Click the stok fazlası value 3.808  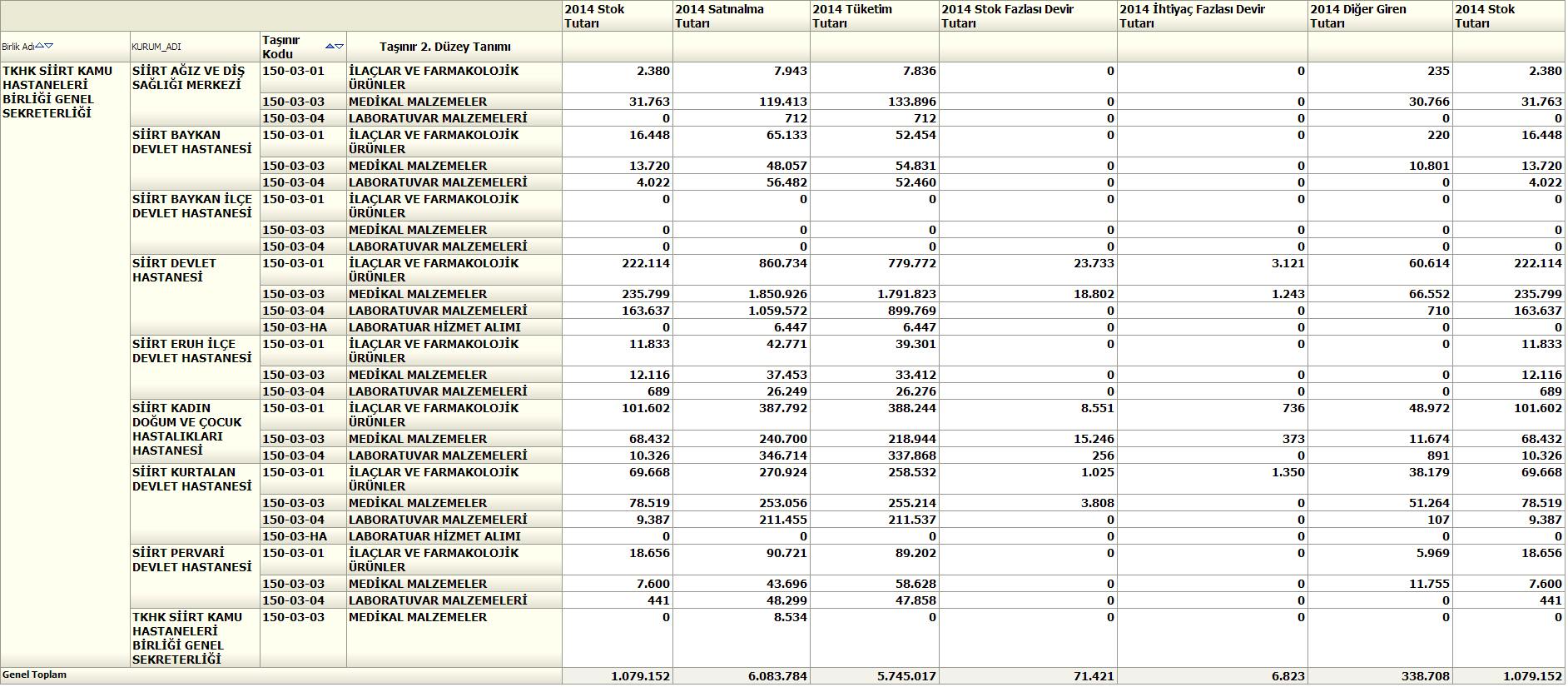[x=1098, y=503]
